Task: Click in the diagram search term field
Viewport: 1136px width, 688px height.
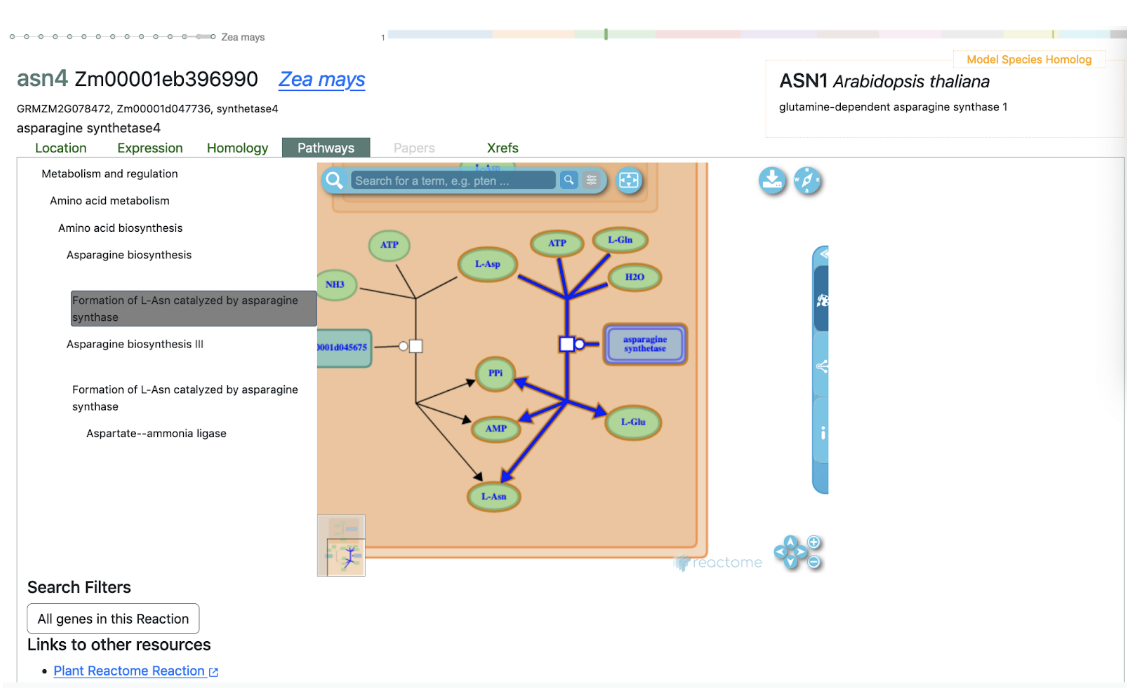Action: 453,181
